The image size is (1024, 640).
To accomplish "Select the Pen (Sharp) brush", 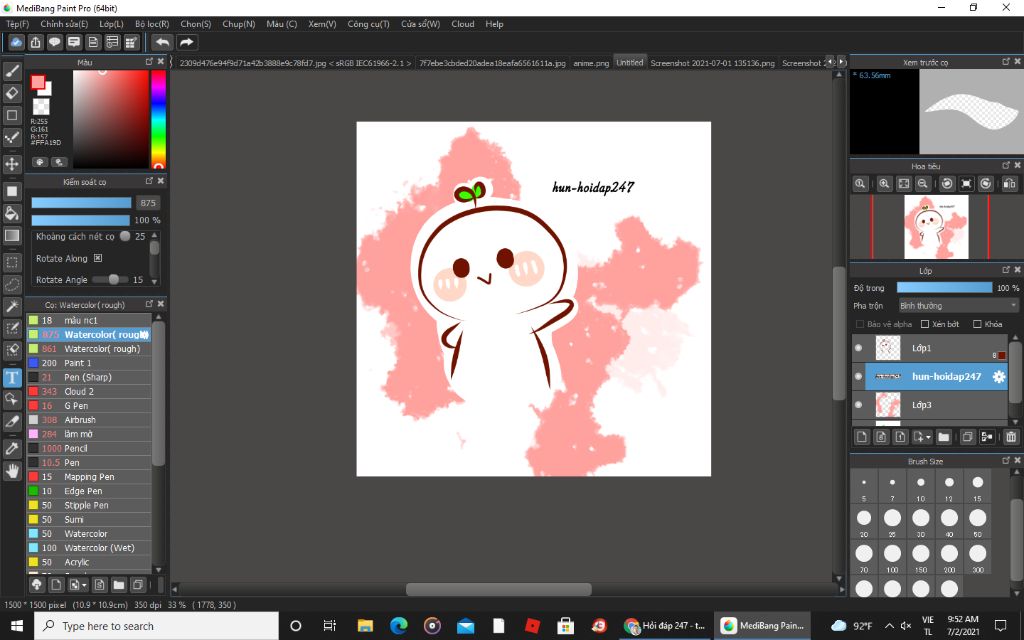I will (x=89, y=377).
